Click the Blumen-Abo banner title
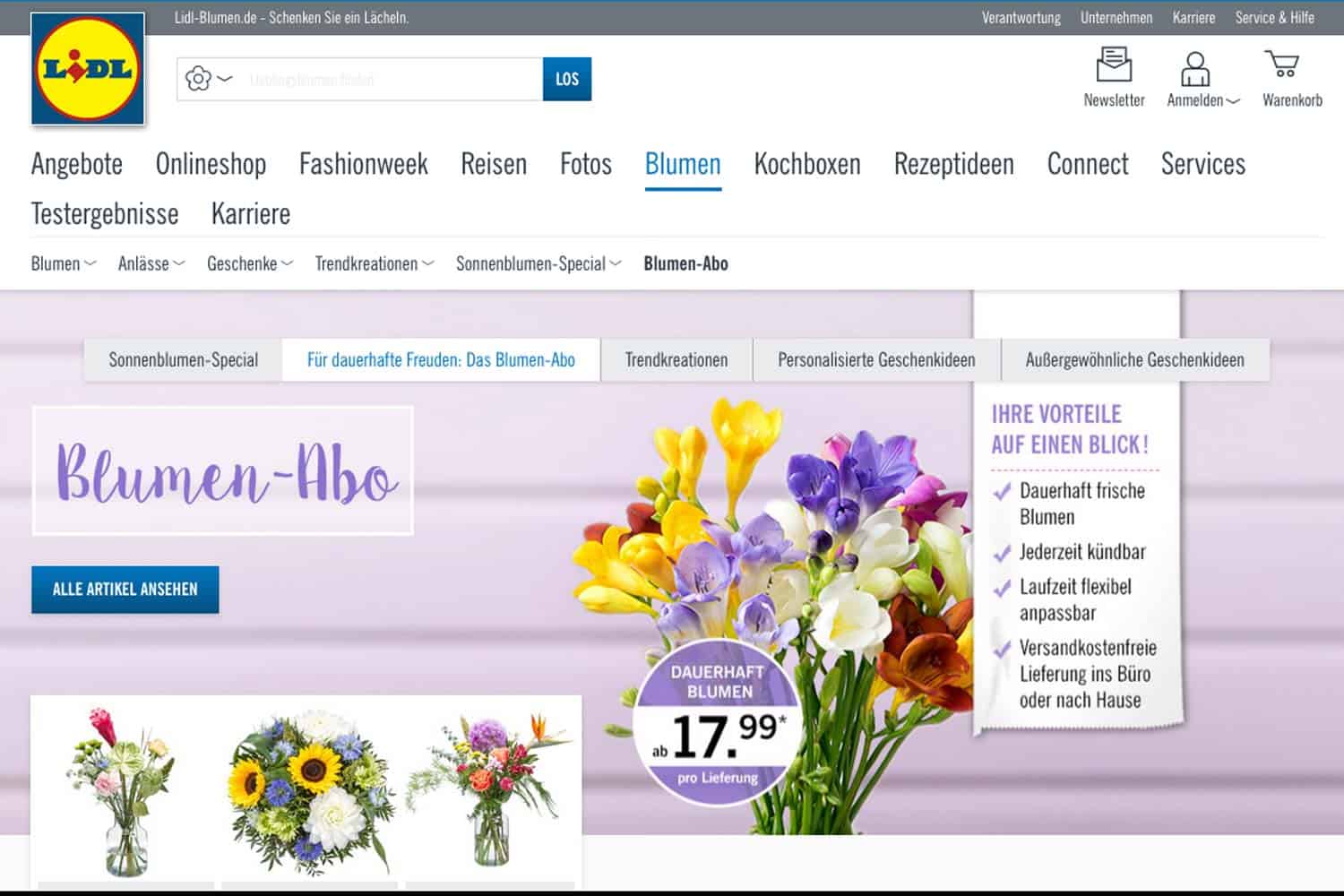Viewport: 1344px width, 896px height. [223, 470]
